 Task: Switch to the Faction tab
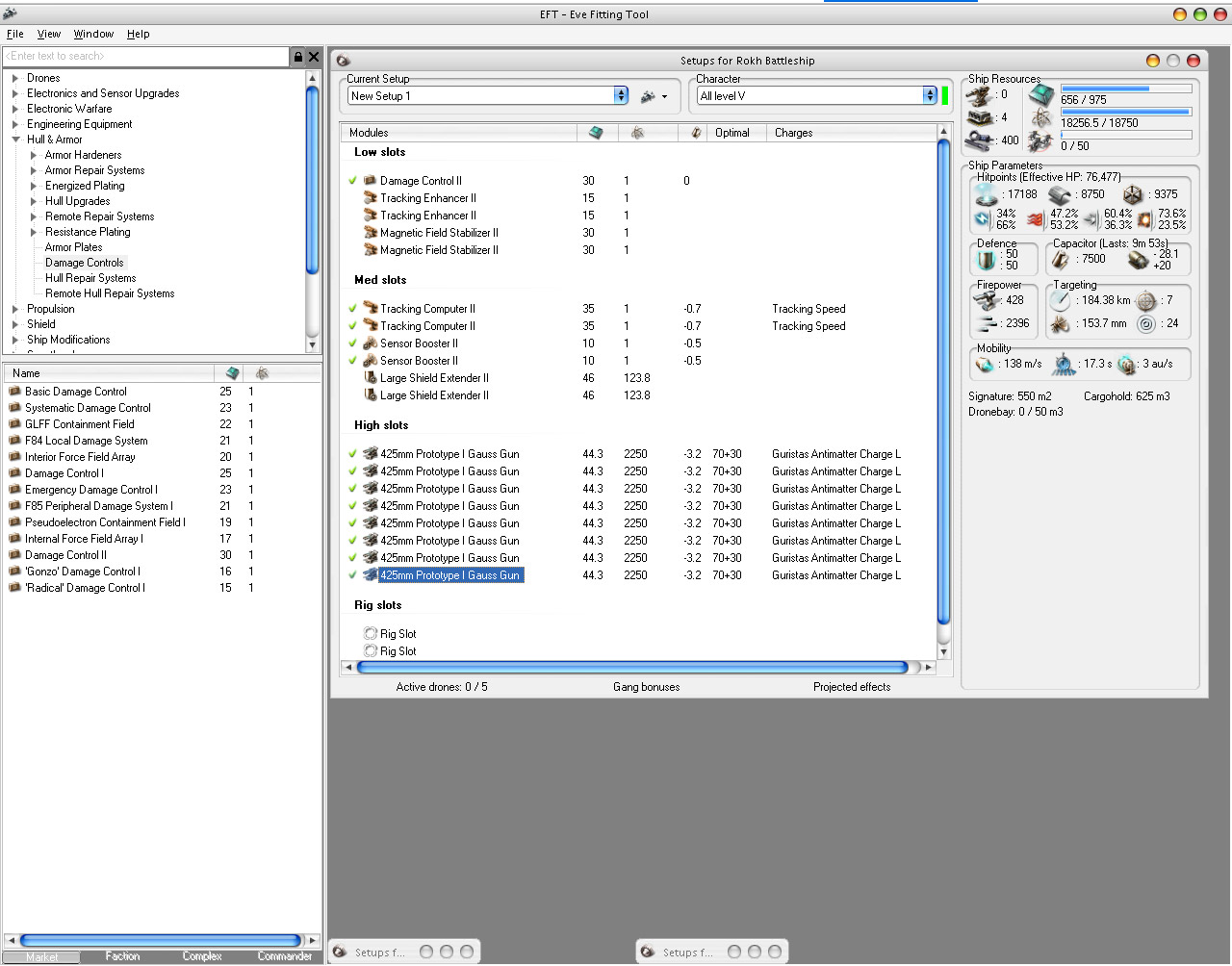[x=122, y=956]
